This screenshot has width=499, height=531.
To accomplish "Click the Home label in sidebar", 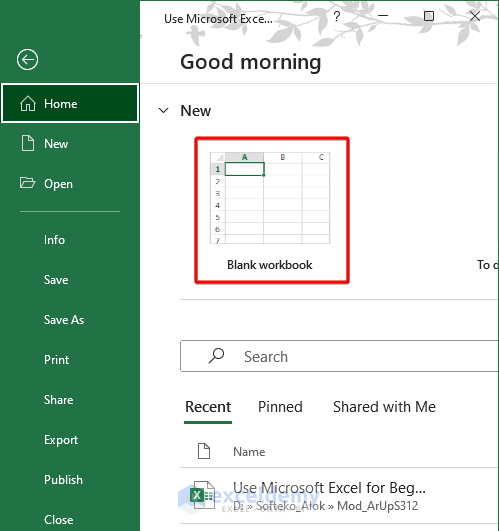I will [61, 104].
